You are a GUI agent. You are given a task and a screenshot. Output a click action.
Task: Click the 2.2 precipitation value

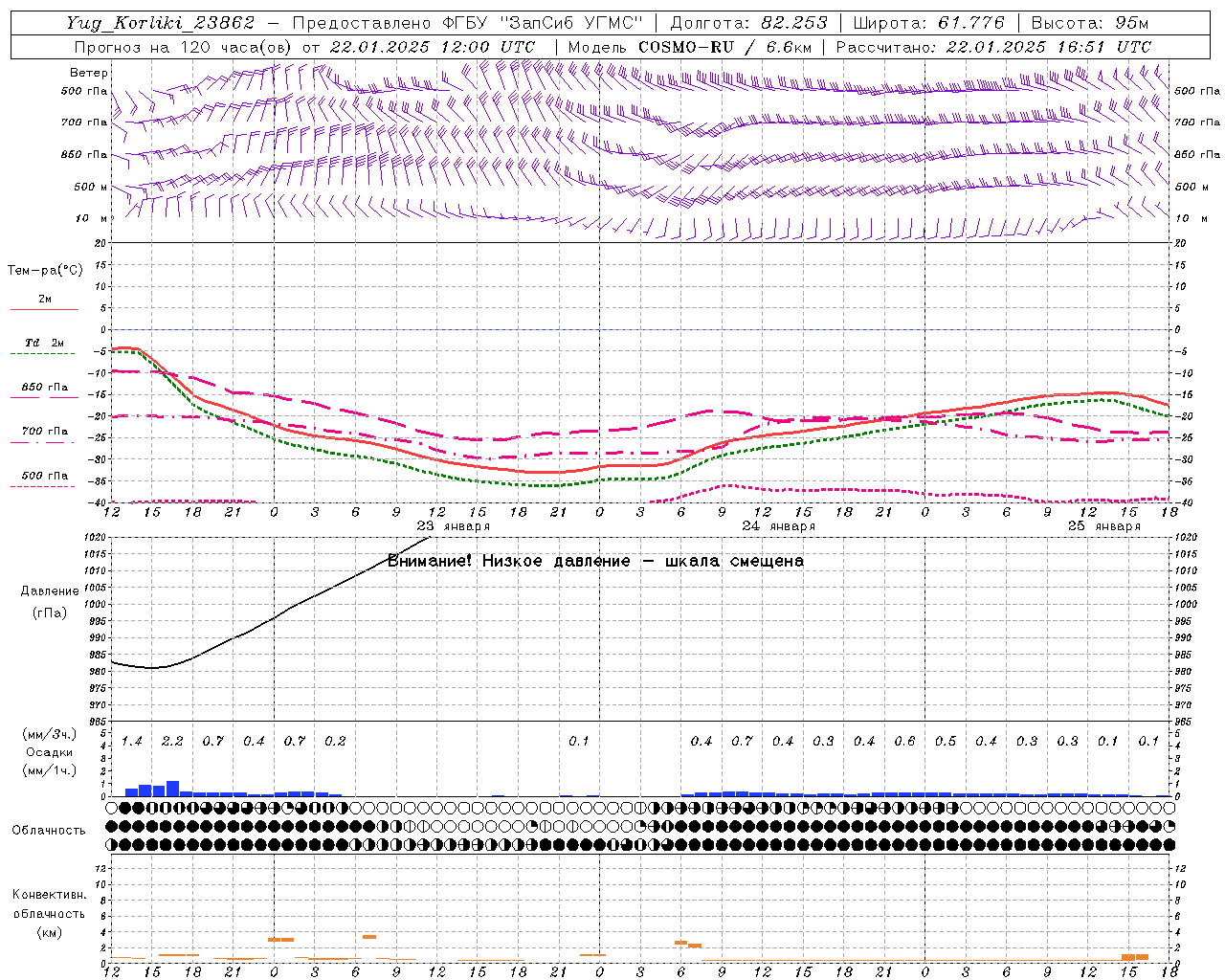tap(172, 742)
